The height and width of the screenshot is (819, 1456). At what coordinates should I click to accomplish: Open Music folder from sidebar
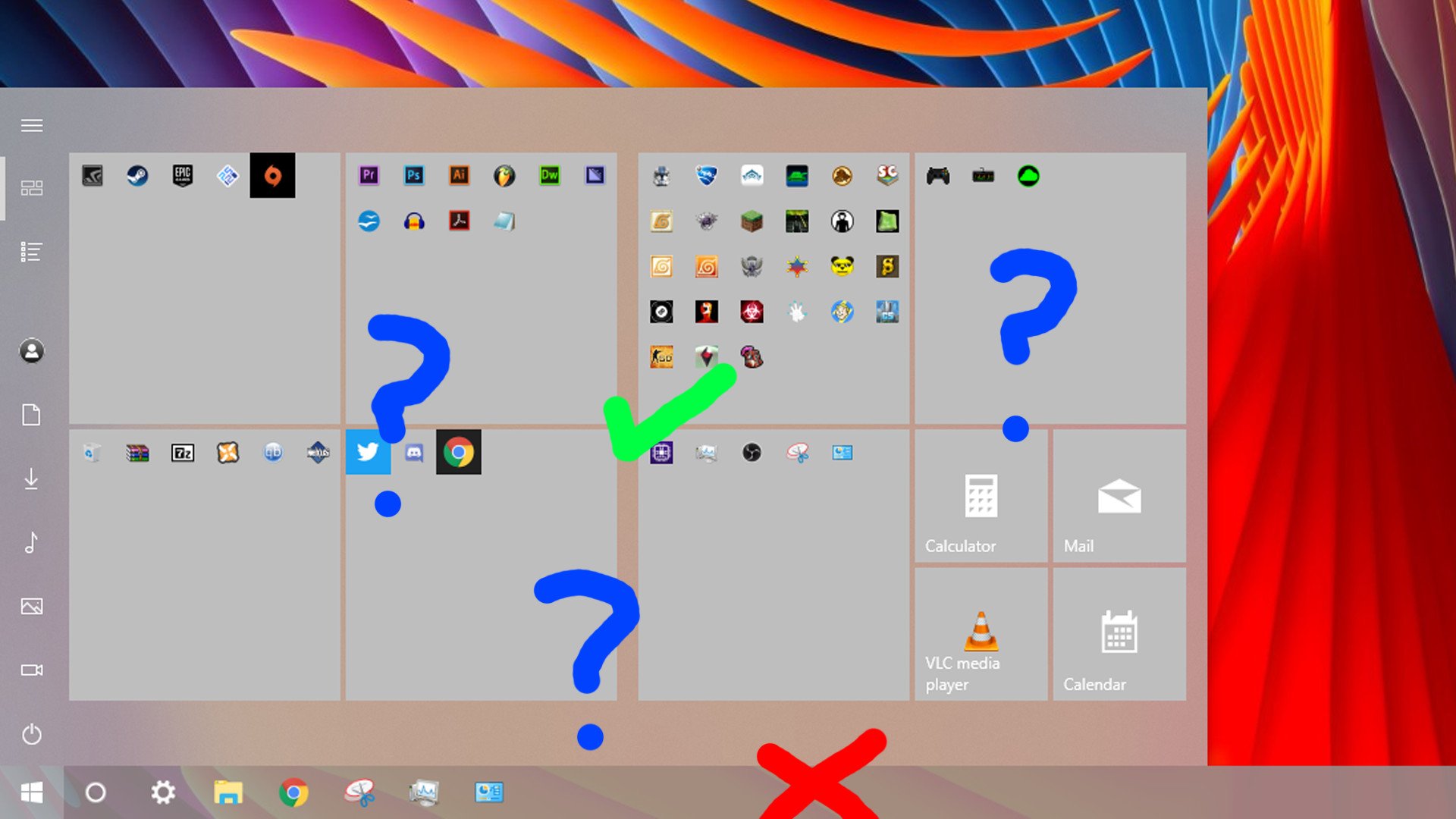32,543
